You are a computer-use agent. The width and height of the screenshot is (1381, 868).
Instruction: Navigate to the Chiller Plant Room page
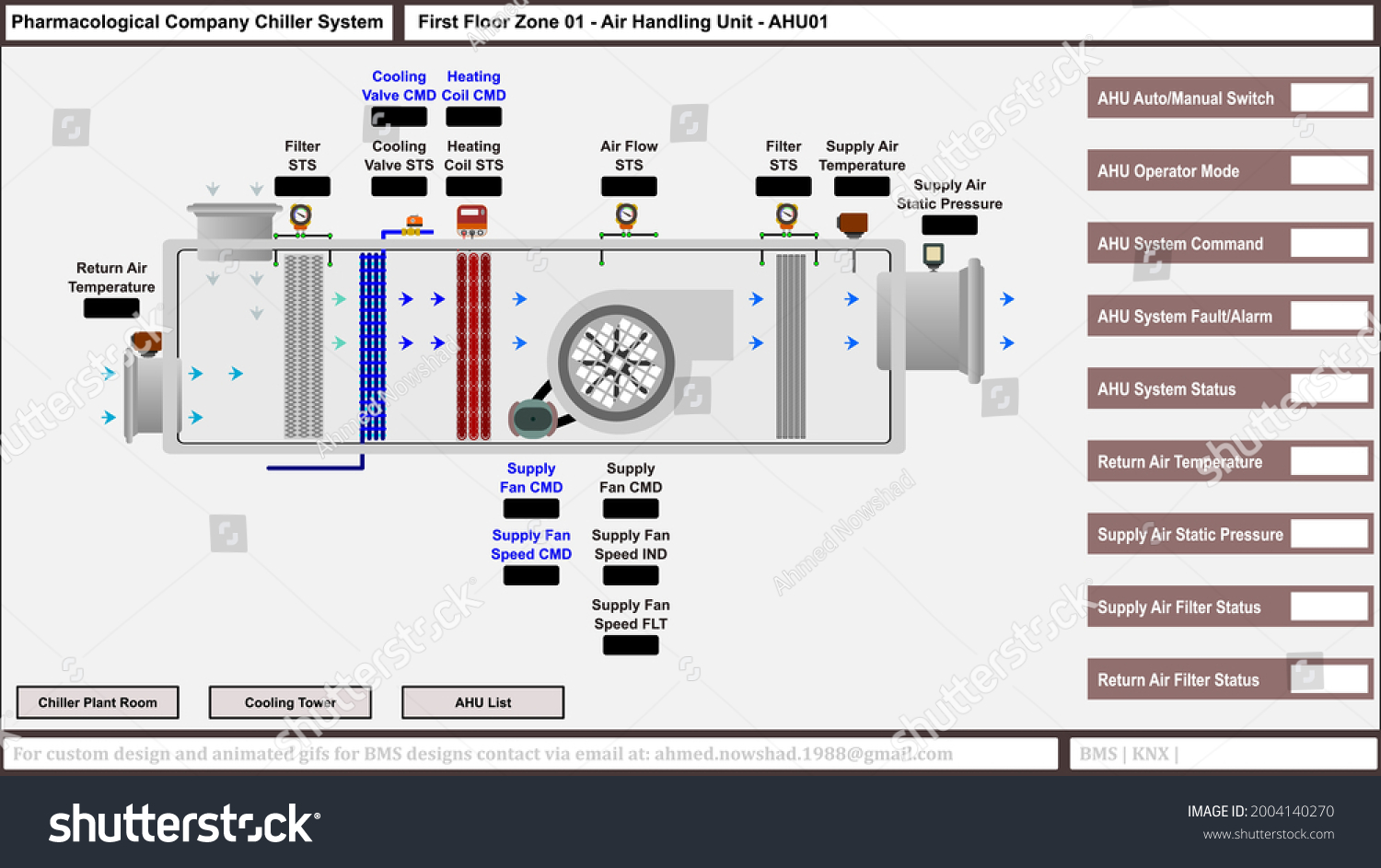click(97, 701)
